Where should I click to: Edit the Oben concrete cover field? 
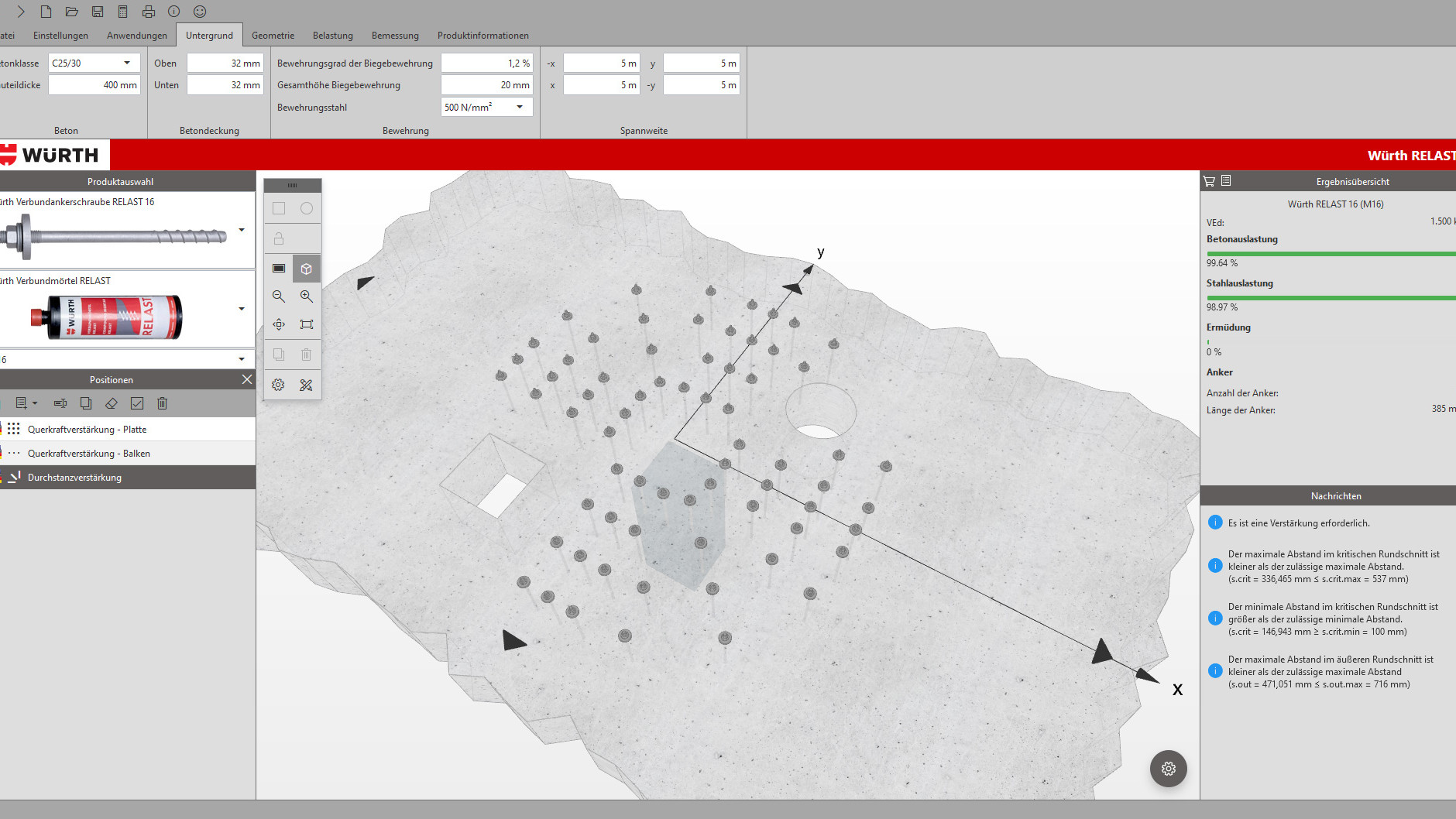(x=225, y=63)
